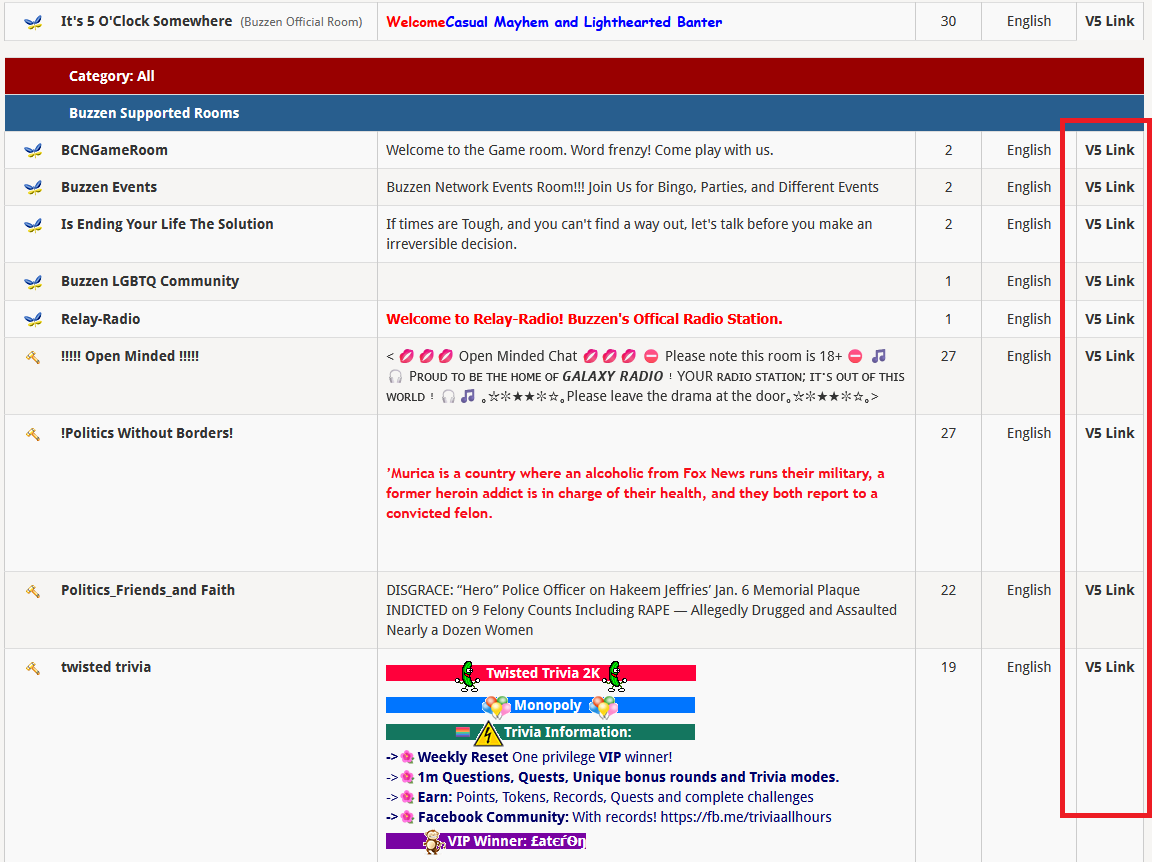Open the BCNGameRoom room name
The image size is (1152, 862).
114,150
